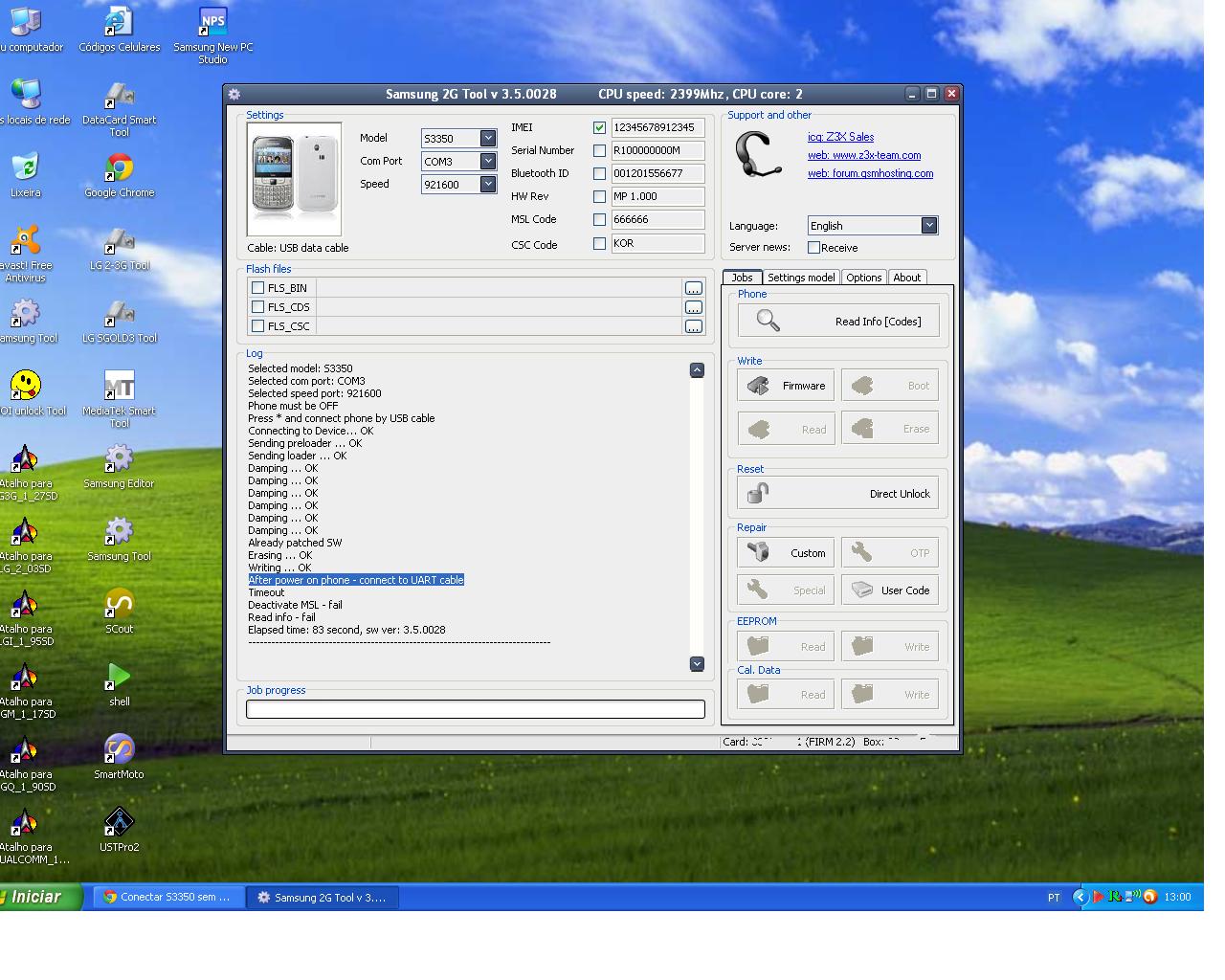Switch to the Options tab
The width and height of the screenshot is (1225, 980).
tap(863, 278)
